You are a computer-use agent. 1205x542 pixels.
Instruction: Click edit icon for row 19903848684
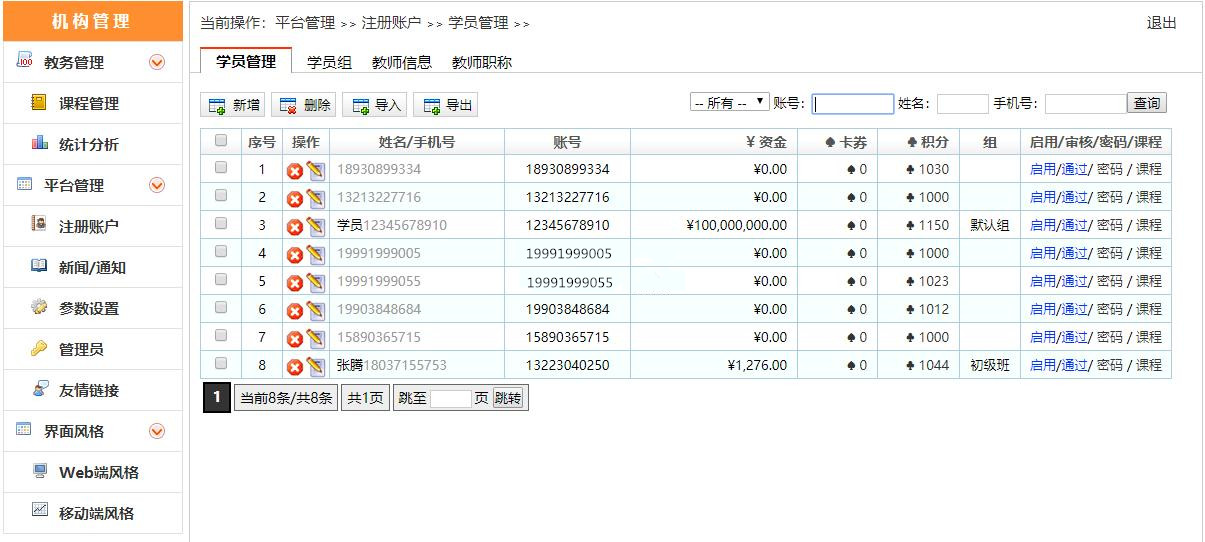(315, 310)
